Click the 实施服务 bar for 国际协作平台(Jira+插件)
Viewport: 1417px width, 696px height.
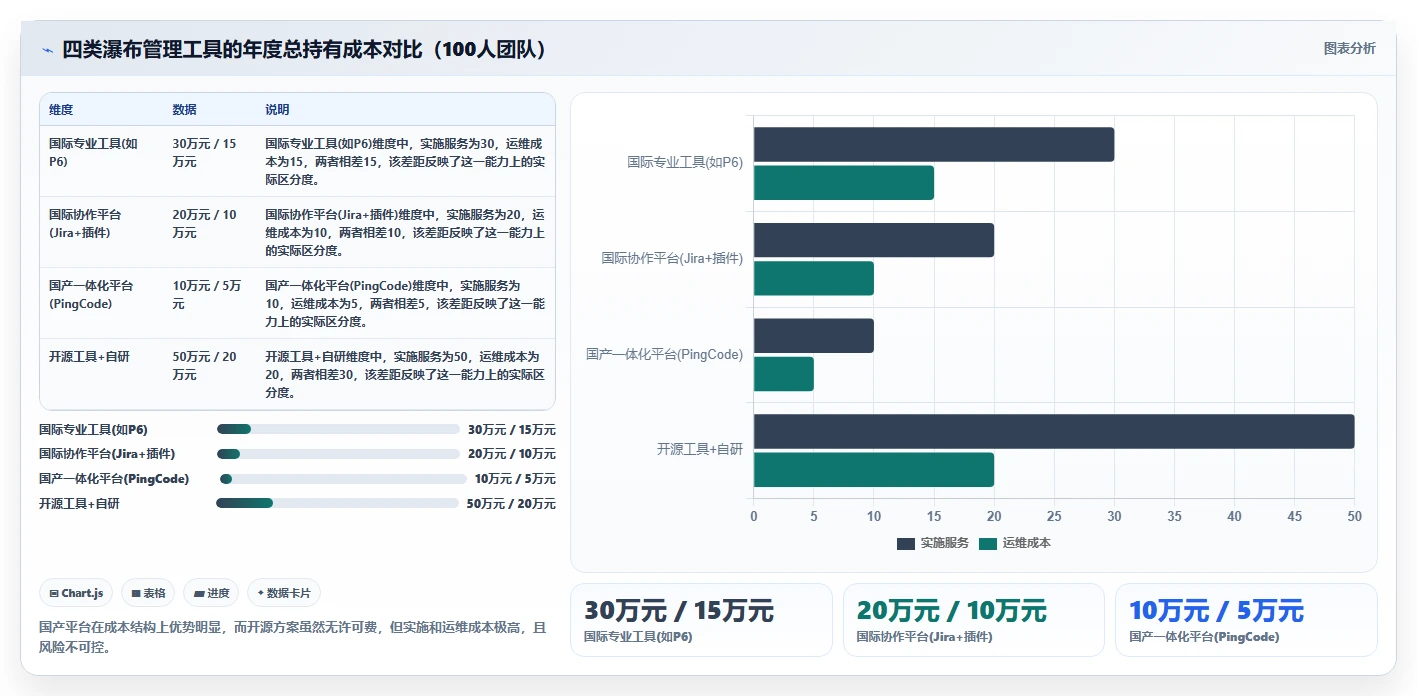click(874, 240)
